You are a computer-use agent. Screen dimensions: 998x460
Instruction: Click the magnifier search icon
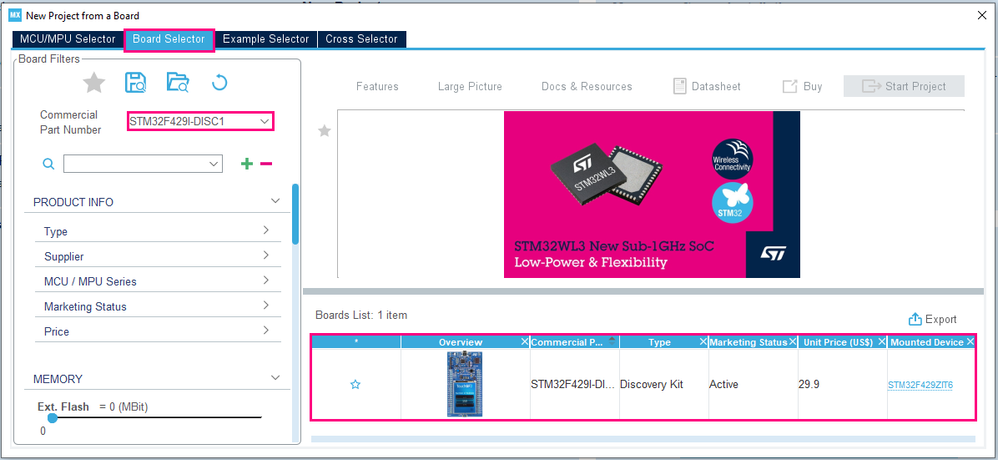[x=48, y=164]
